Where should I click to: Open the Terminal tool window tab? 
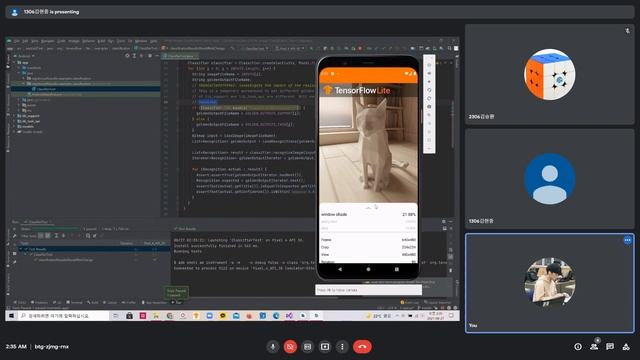point(74,302)
